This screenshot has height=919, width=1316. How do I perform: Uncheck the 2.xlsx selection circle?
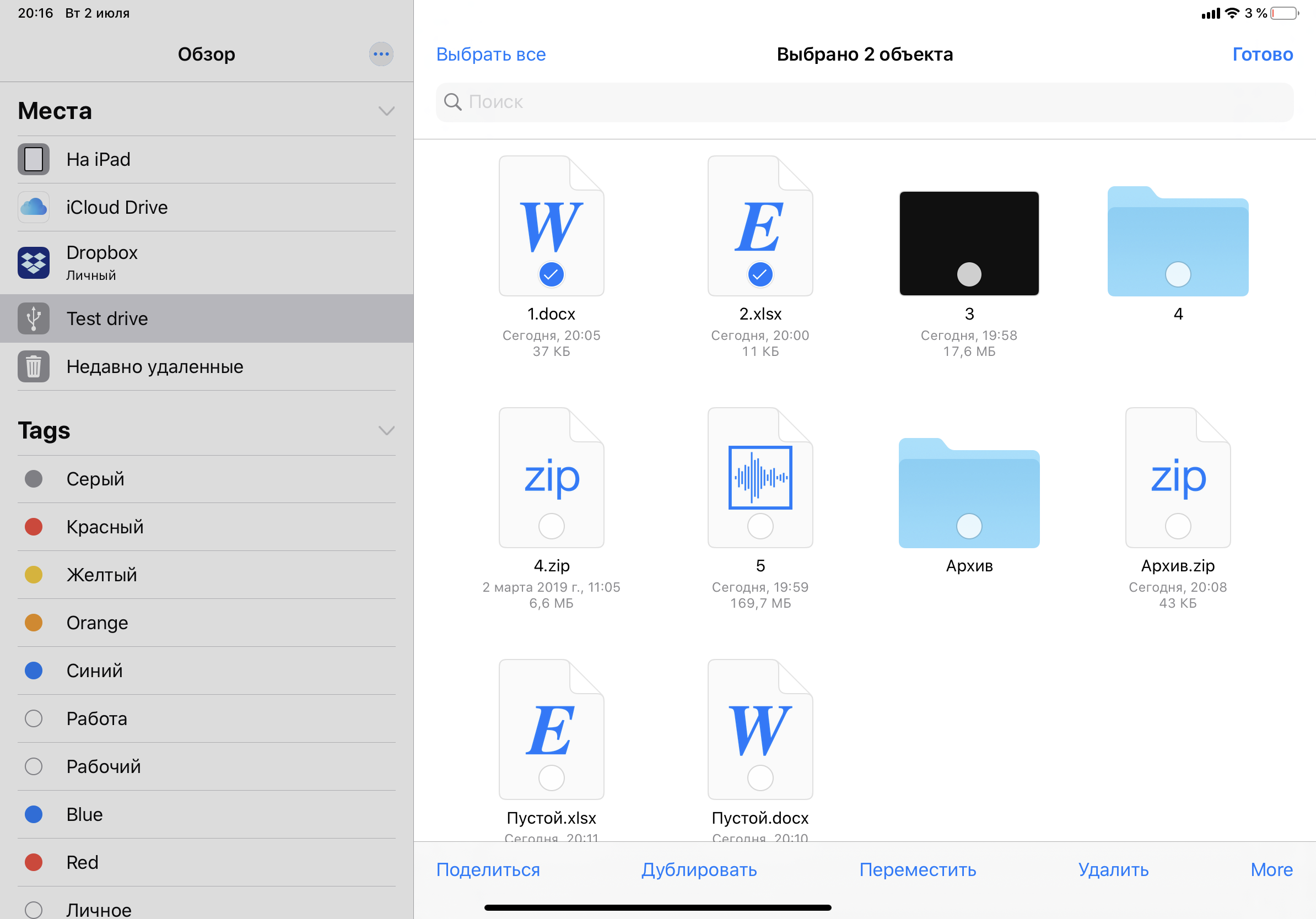(760, 274)
